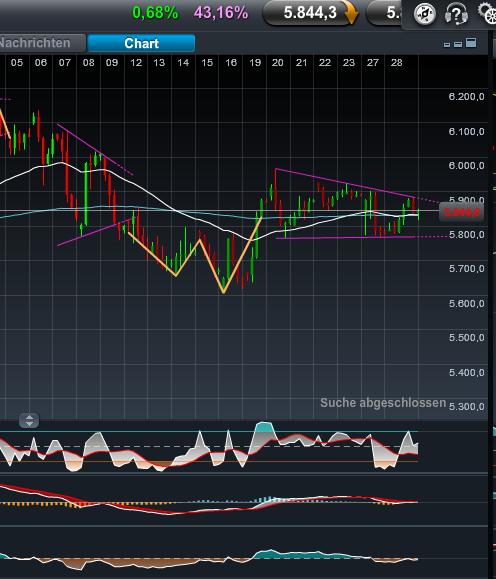This screenshot has width=496, height=579.
Task: Open the gear settings icon
Action: coord(487,14)
